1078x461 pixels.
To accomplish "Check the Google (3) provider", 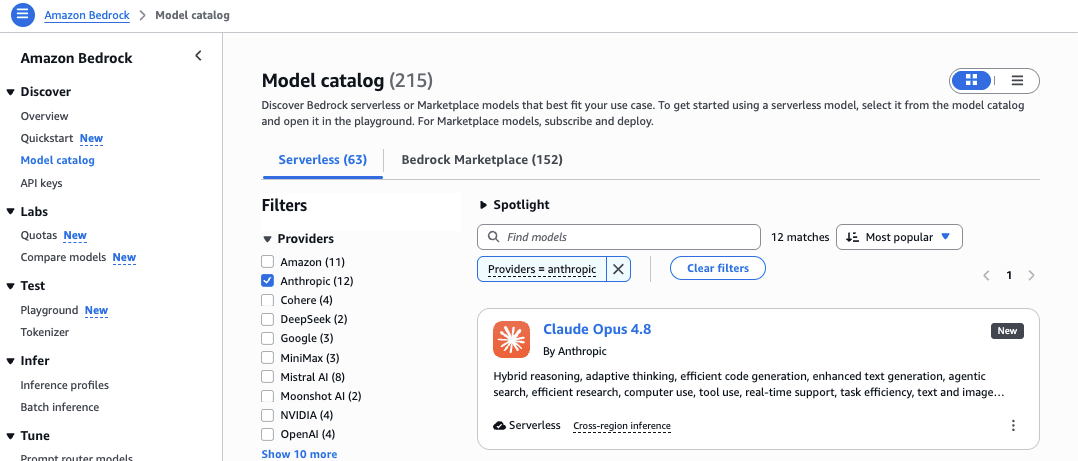I will (x=267, y=339).
